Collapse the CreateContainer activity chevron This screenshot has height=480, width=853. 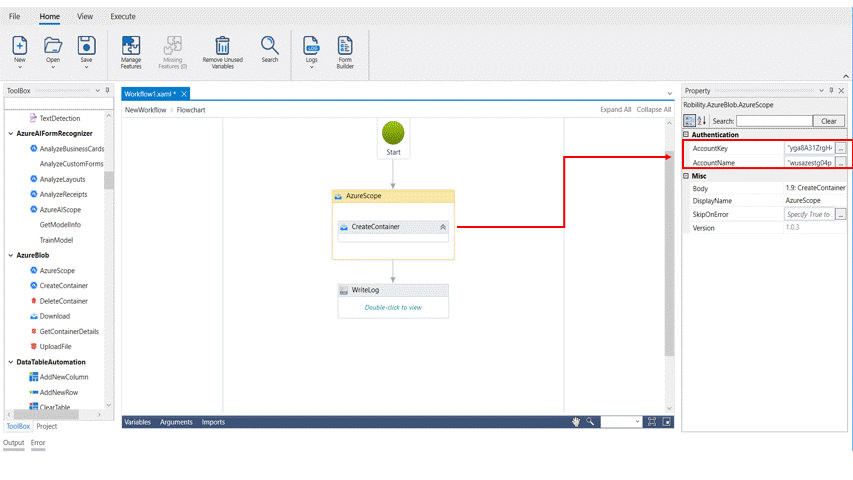(443, 227)
